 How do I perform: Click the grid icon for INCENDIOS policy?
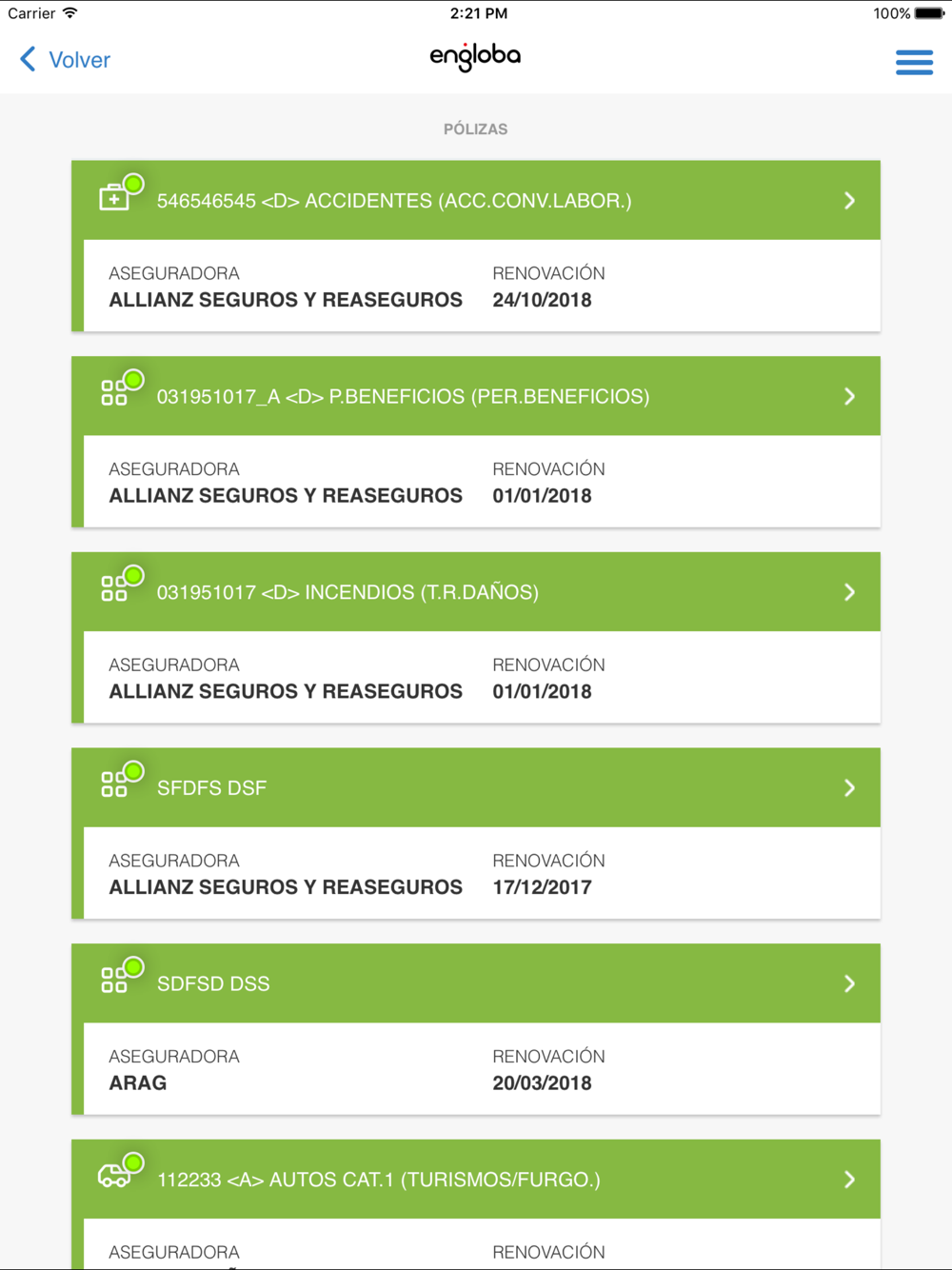coord(114,589)
